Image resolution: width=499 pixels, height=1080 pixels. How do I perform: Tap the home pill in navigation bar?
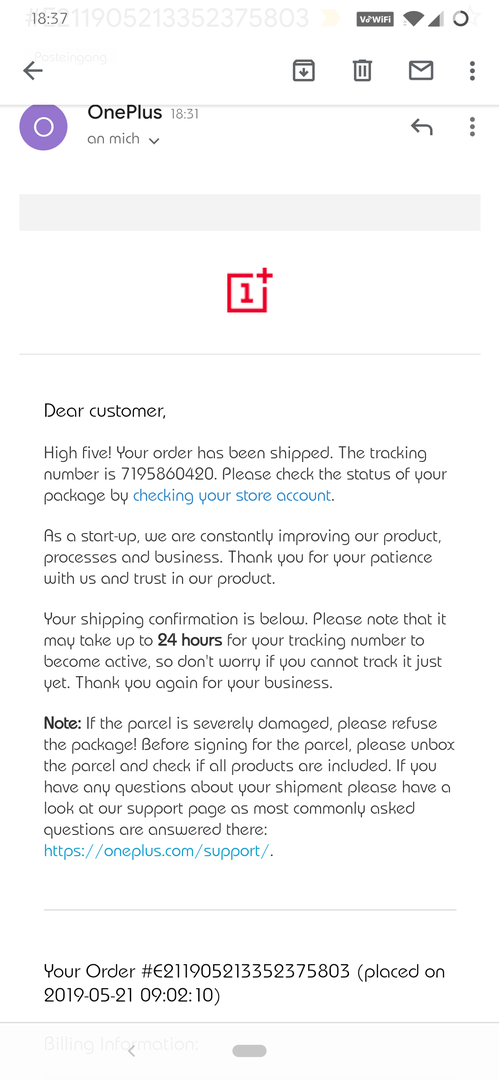pos(250,1051)
